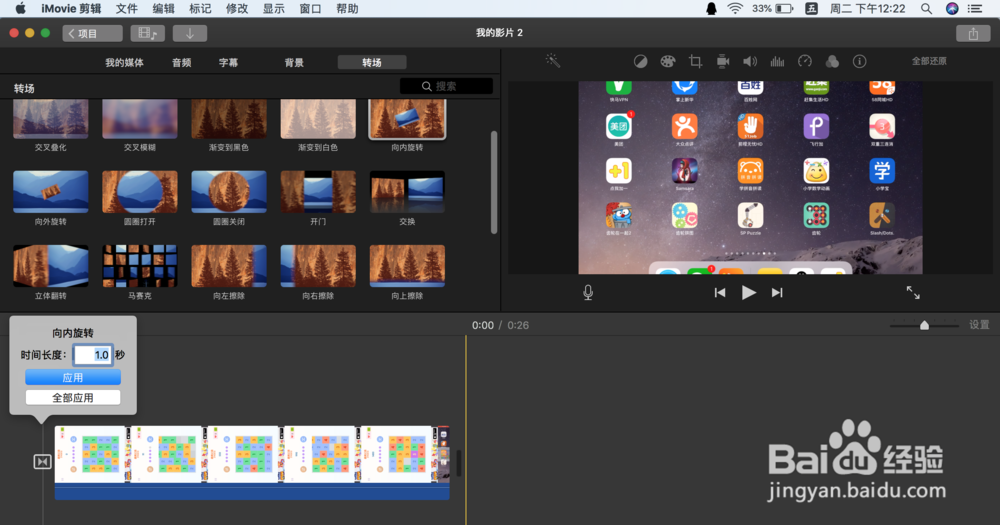Play the movie preview

(x=748, y=292)
